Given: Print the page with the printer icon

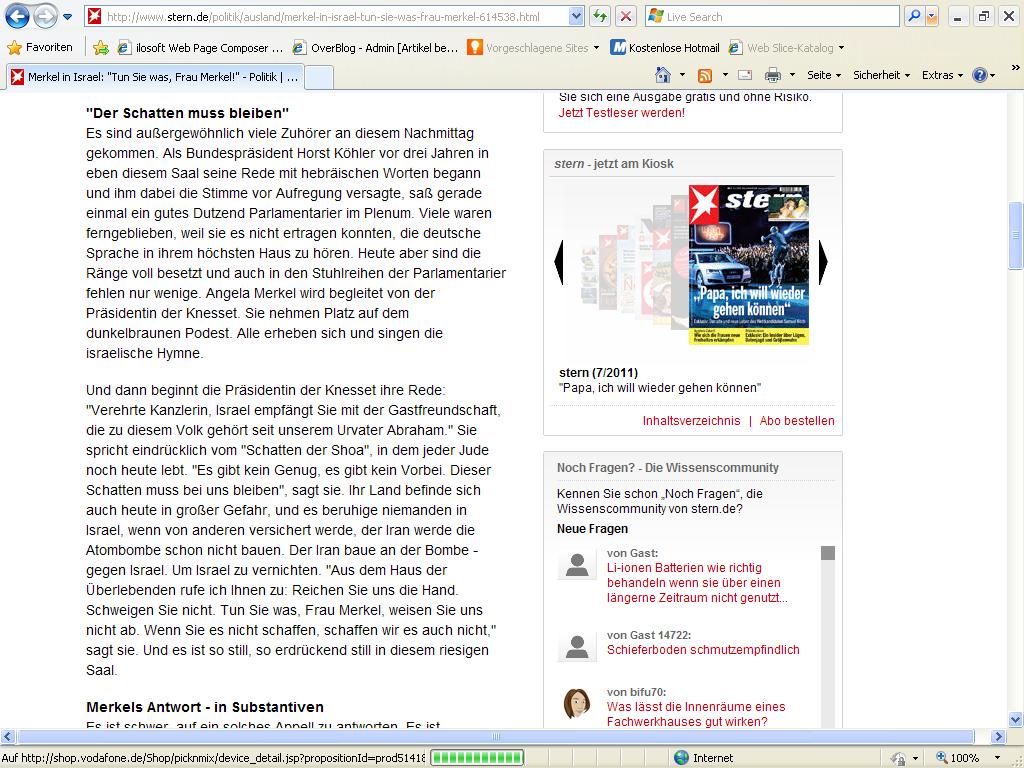Looking at the screenshot, I should point(773,75).
